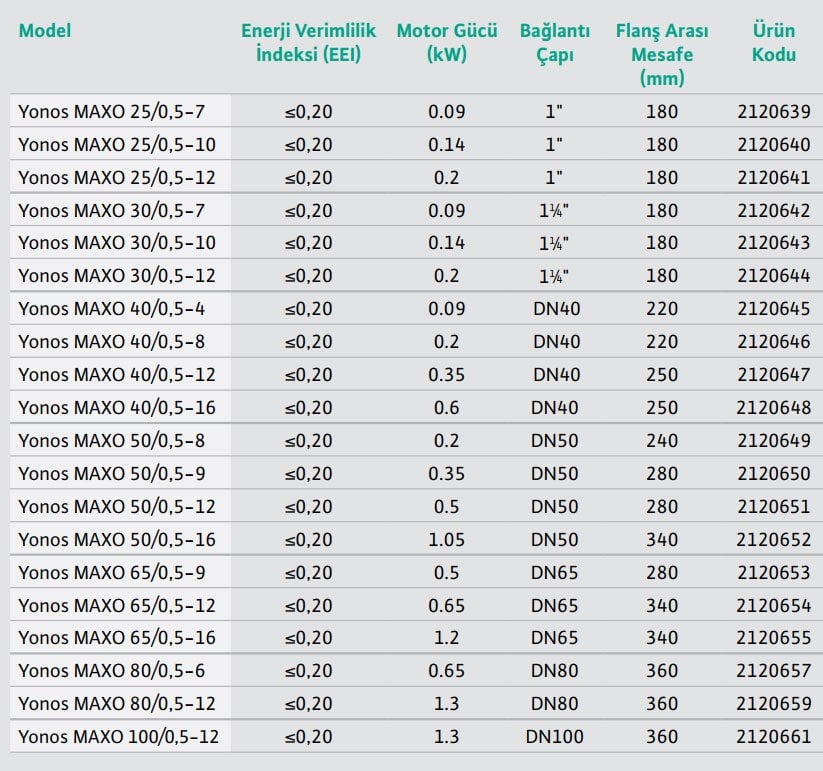Click product code 2120650
This screenshot has width=823, height=771.
pos(774,473)
